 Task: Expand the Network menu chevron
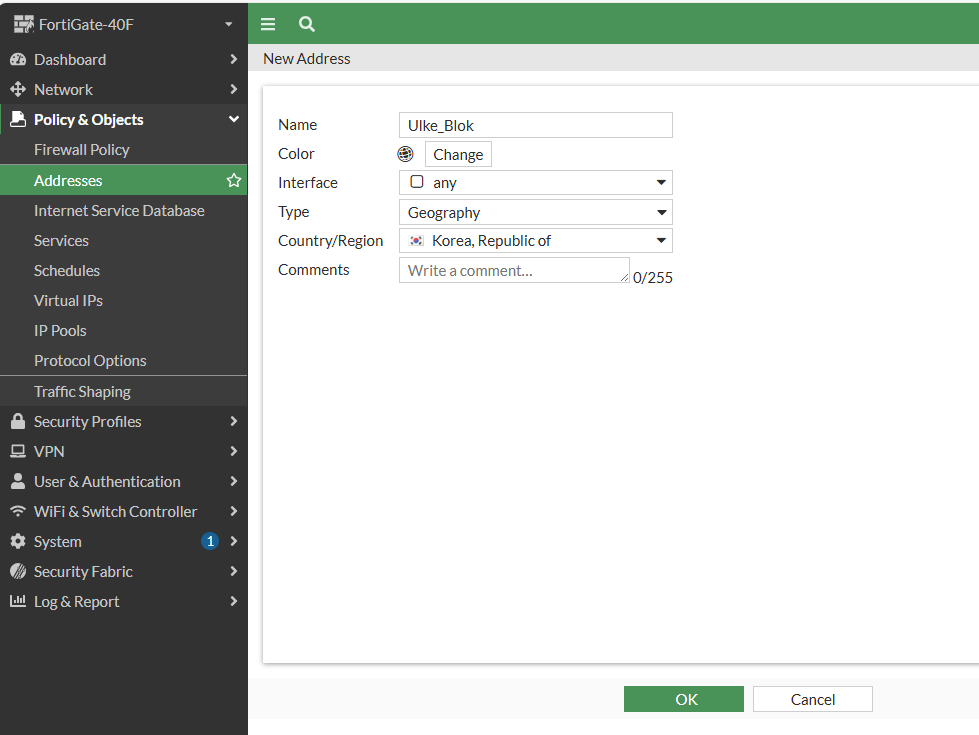234,89
